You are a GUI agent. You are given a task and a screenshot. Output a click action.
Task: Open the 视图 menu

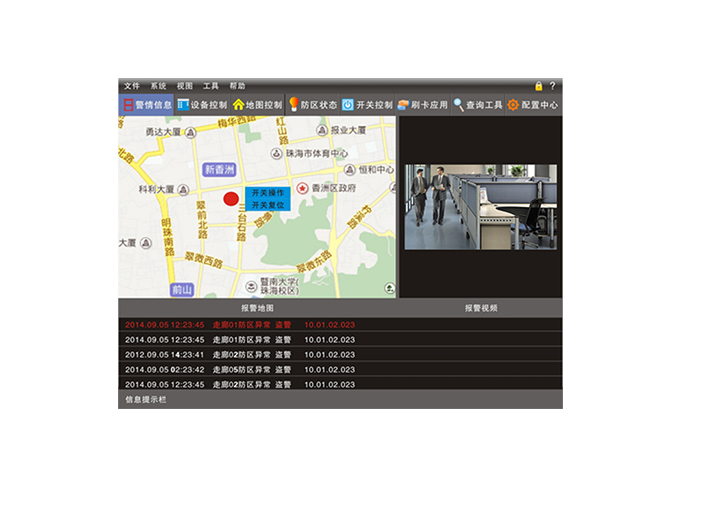click(x=185, y=86)
